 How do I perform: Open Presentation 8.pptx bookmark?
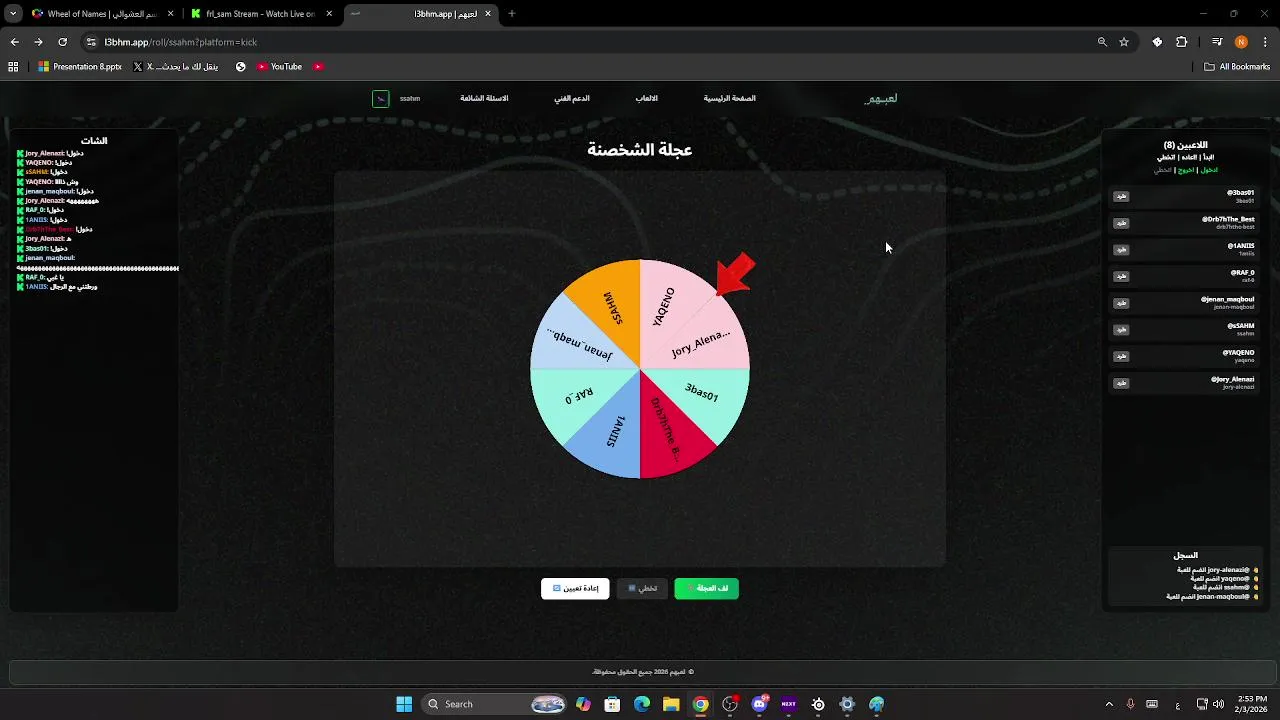[80, 67]
